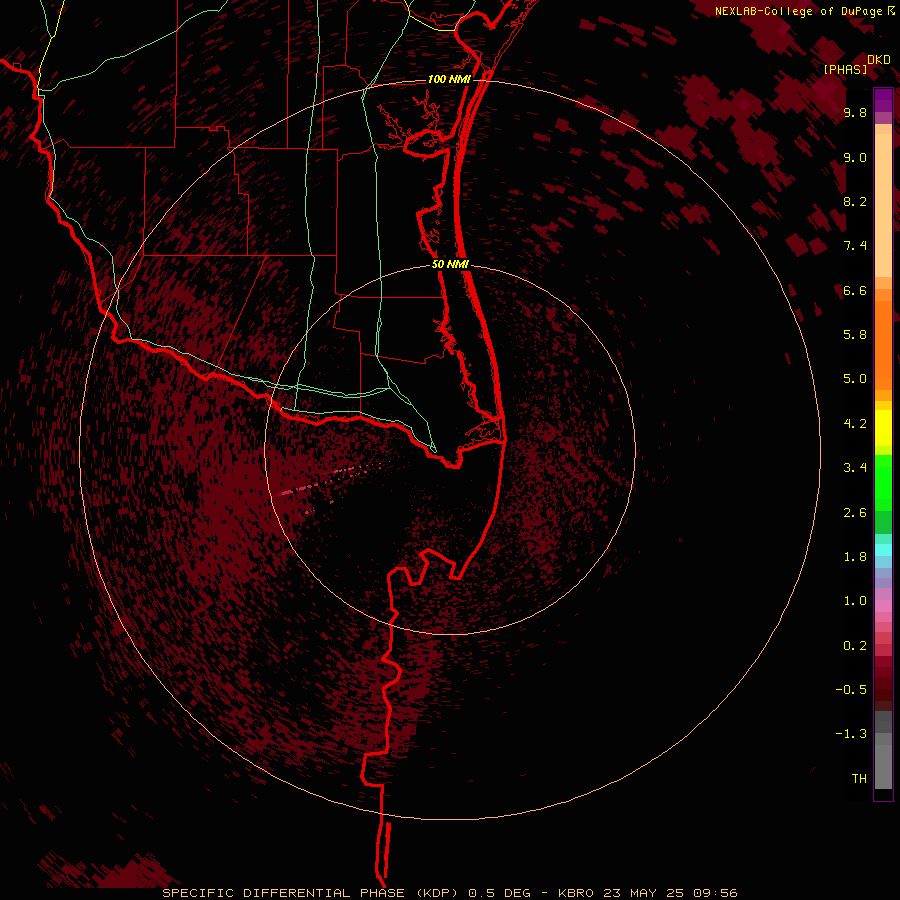The image size is (900, 900).
Task: Click the 8.2 color scale label
Action: point(855,202)
